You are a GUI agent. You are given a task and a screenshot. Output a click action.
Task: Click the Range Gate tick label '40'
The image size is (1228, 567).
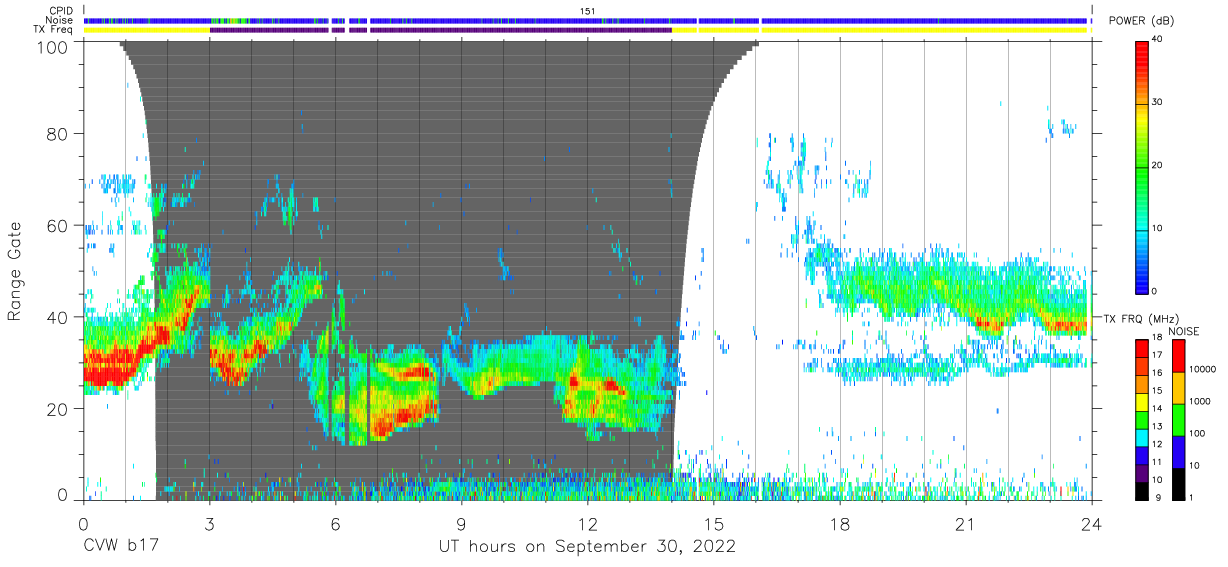pos(58,317)
